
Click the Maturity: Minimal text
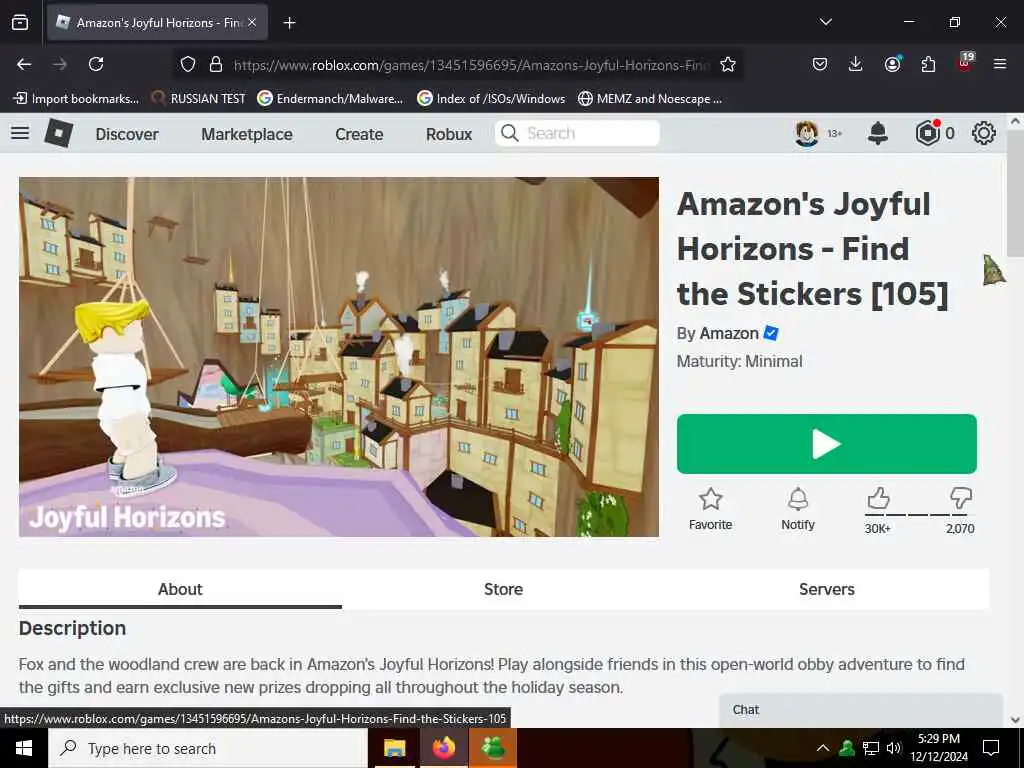click(739, 361)
